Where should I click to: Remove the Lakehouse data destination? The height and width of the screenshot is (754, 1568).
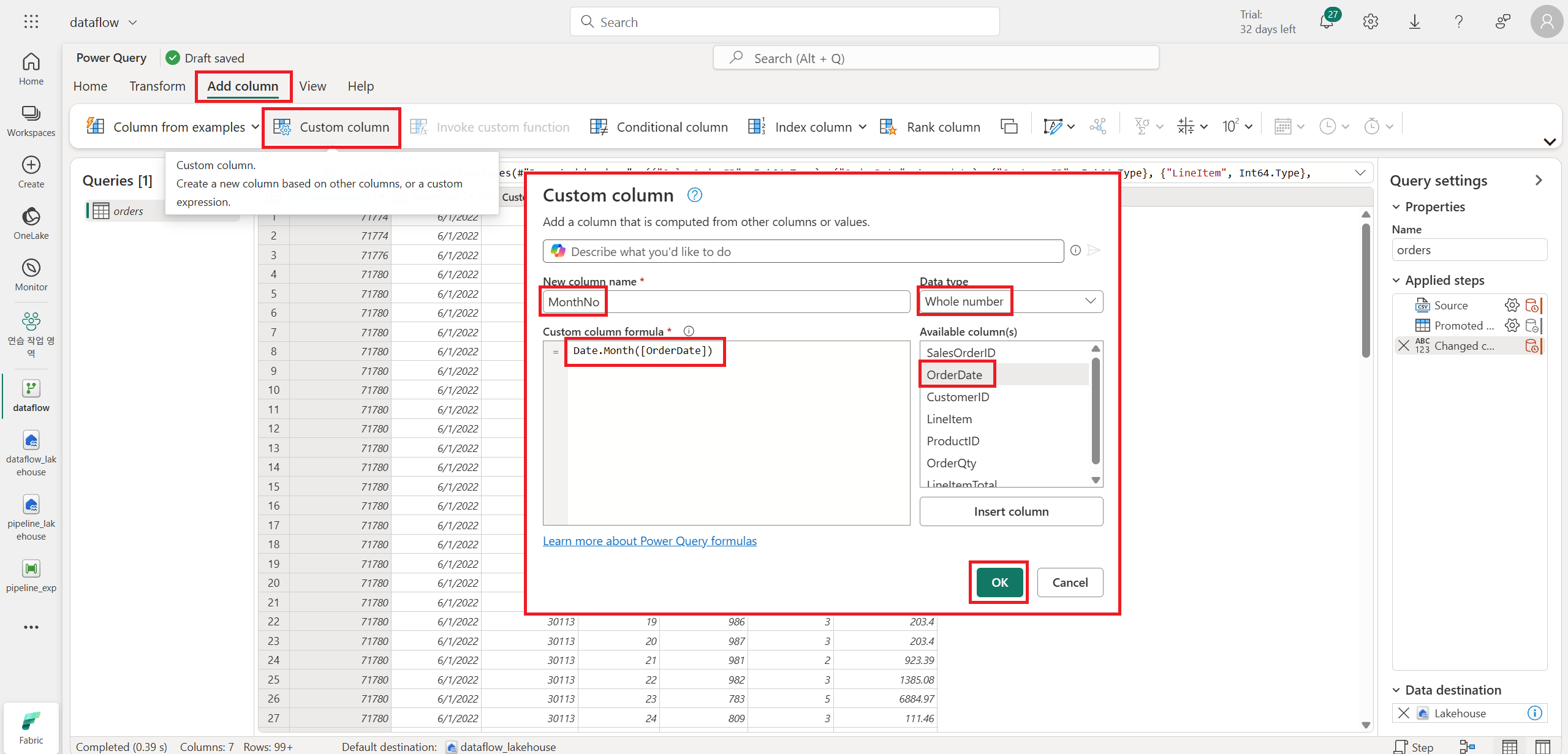pyautogui.click(x=1404, y=713)
